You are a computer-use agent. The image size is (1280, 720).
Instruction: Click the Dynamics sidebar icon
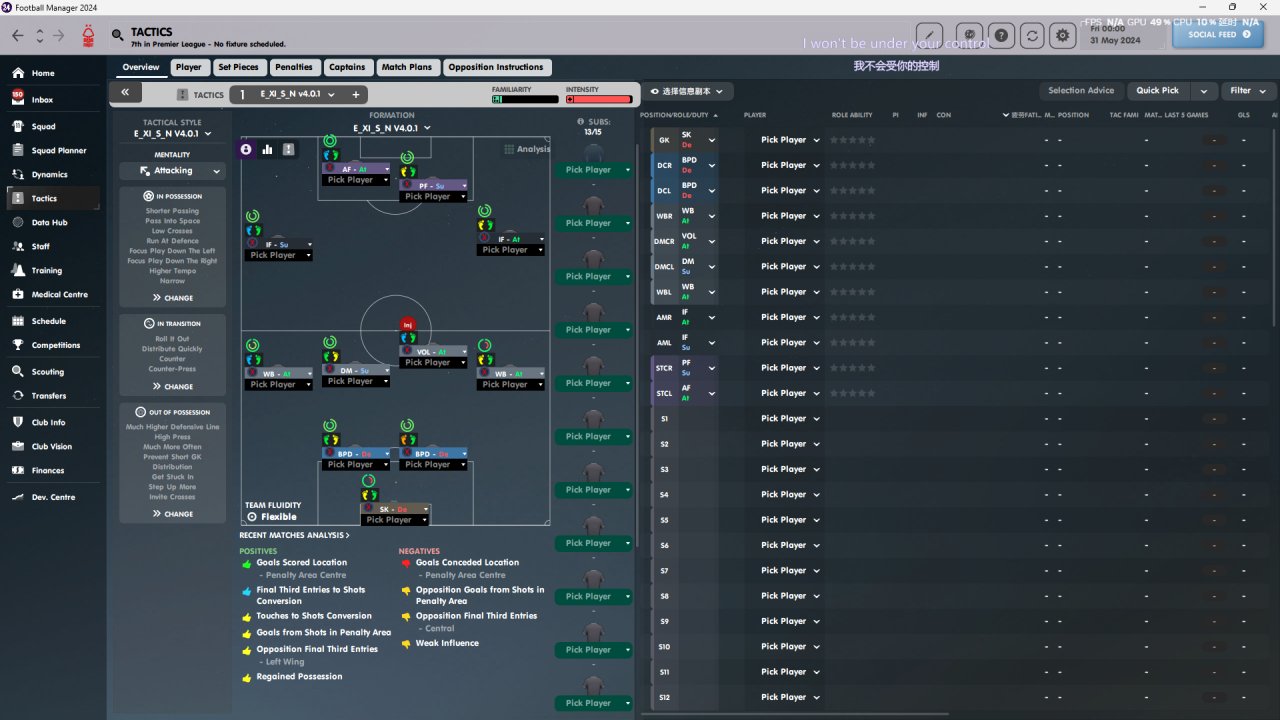17,175
